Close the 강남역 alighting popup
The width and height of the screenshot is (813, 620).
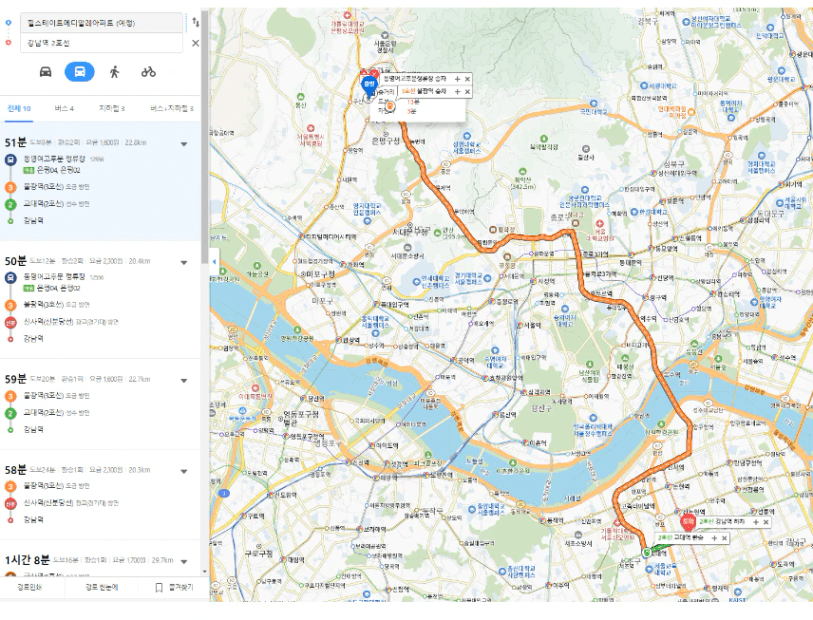click(766, 522)
